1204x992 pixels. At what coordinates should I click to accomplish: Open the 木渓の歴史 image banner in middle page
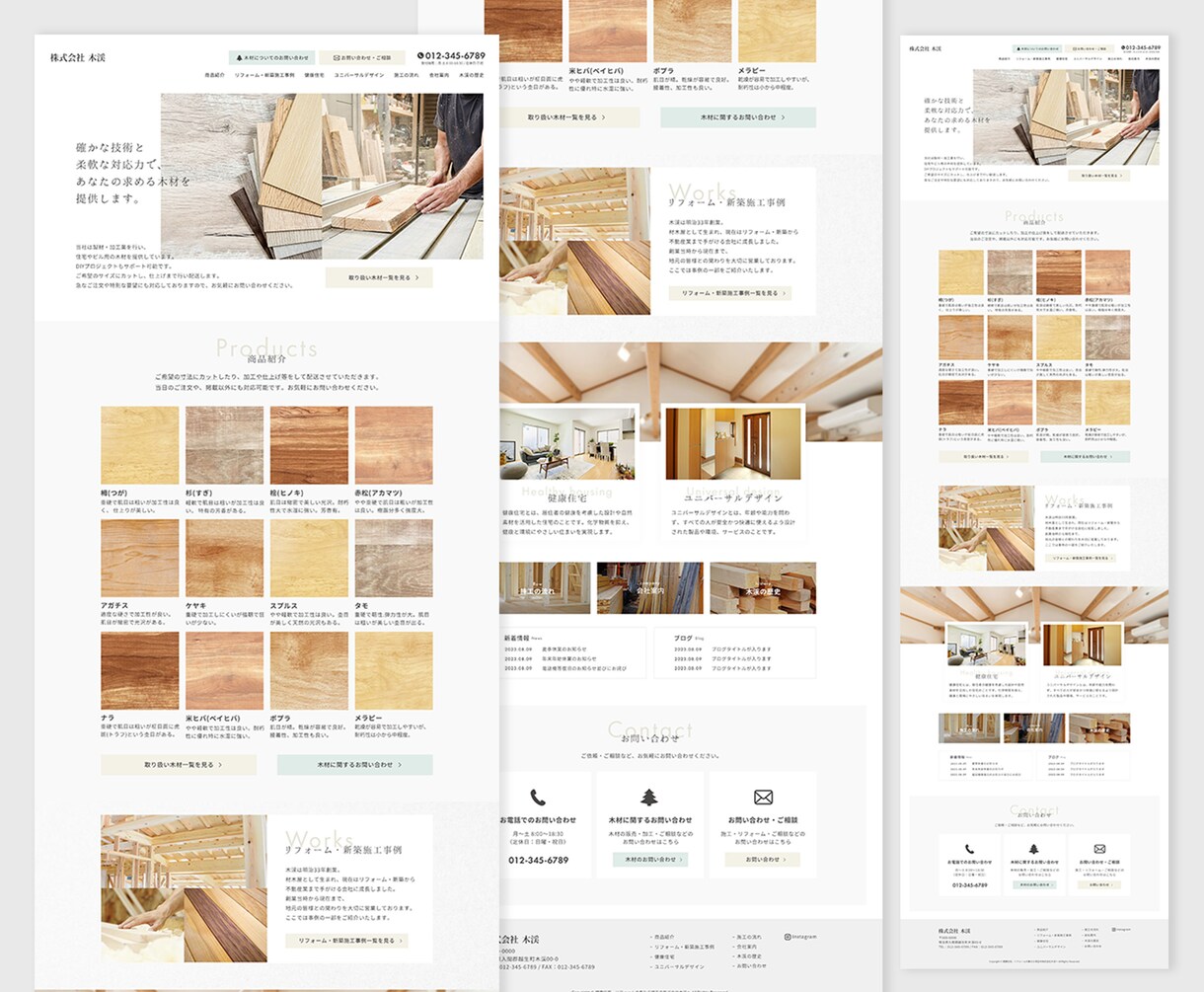pyautogui.click(x=763, y=588)
